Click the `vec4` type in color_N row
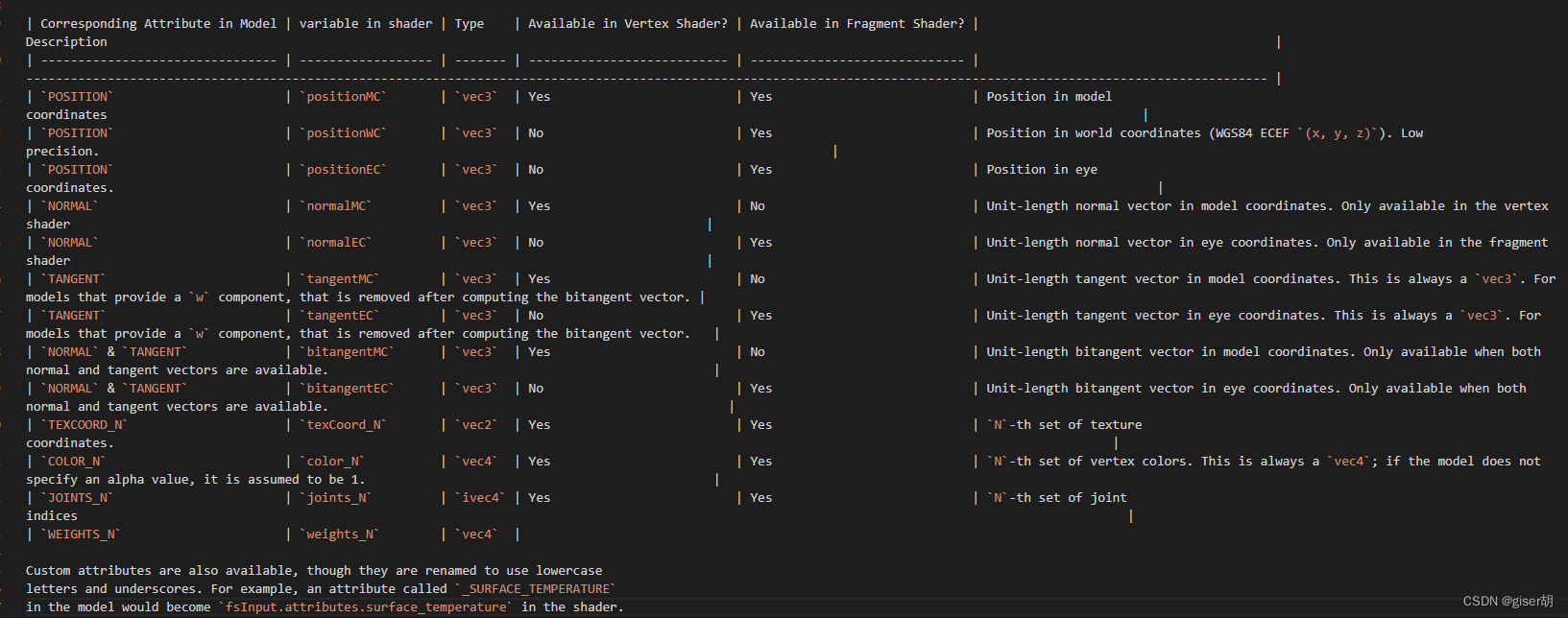The width and height of the screenshot is (1568, 618). coord(476,461)
